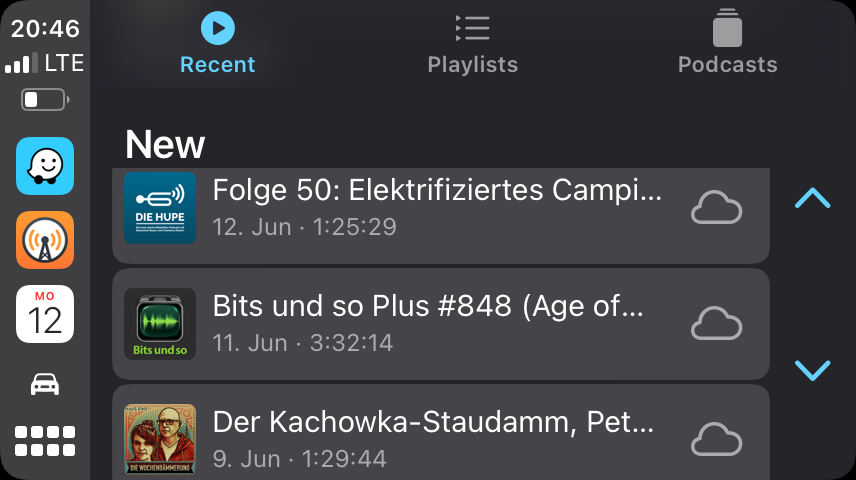Viewport: 856px width, 480px height.
Task: Switch to the Recent tab
Action: (217, 43)
